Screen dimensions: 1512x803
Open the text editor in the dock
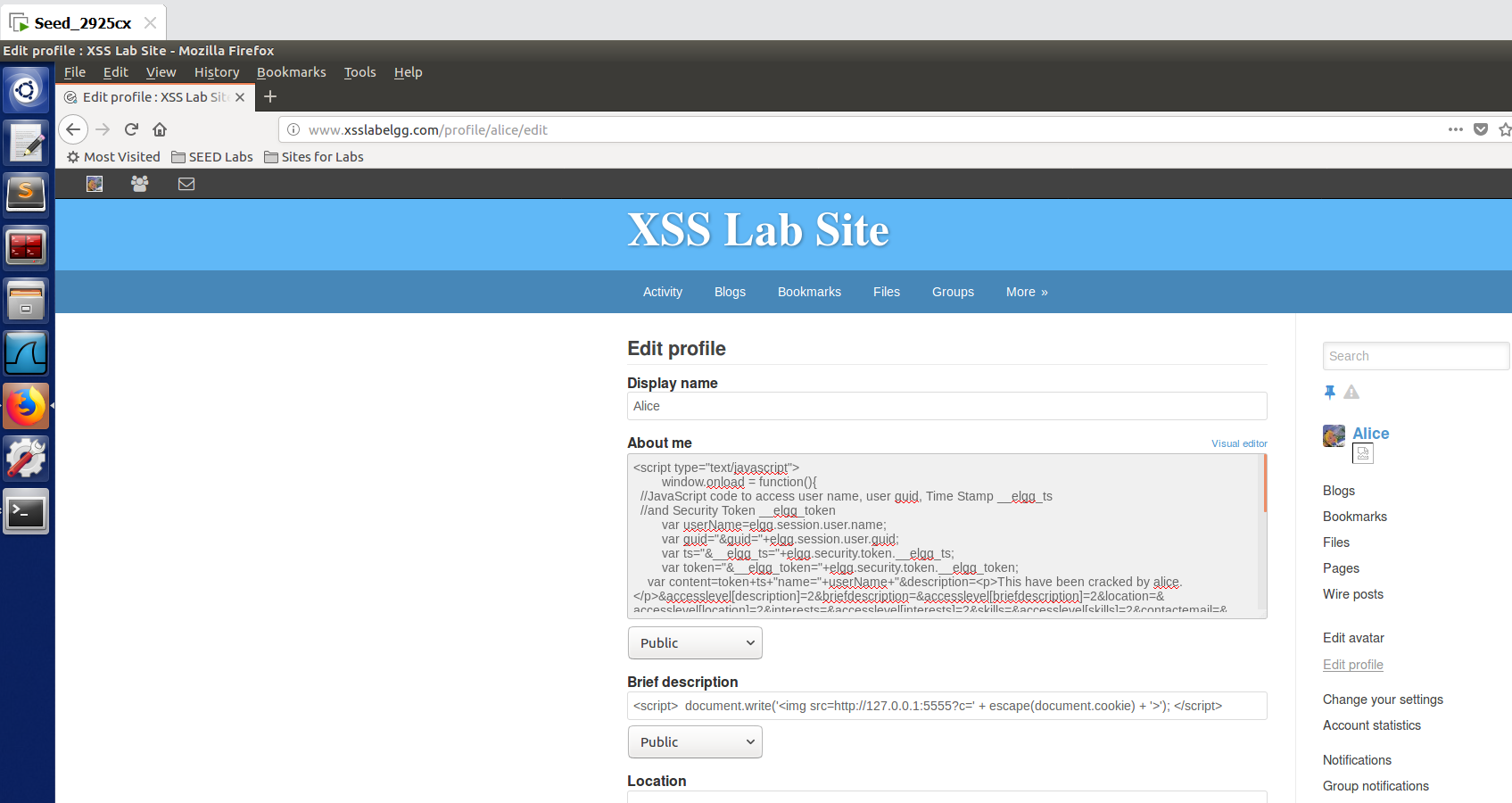click(x=26, y=143)
